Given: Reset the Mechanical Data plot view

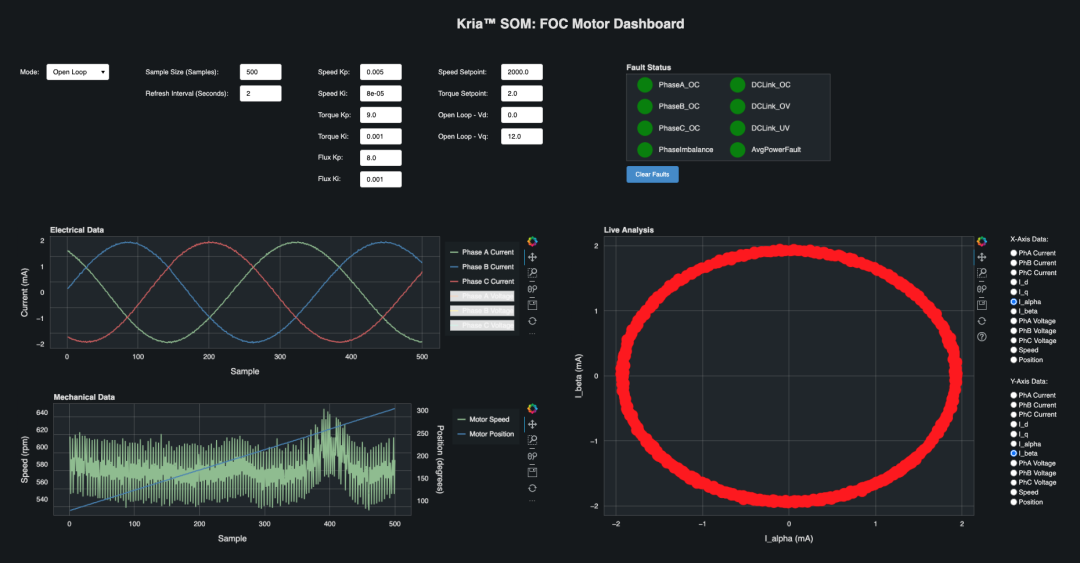Looking at the screenshot, I should (x=533, y=488).
